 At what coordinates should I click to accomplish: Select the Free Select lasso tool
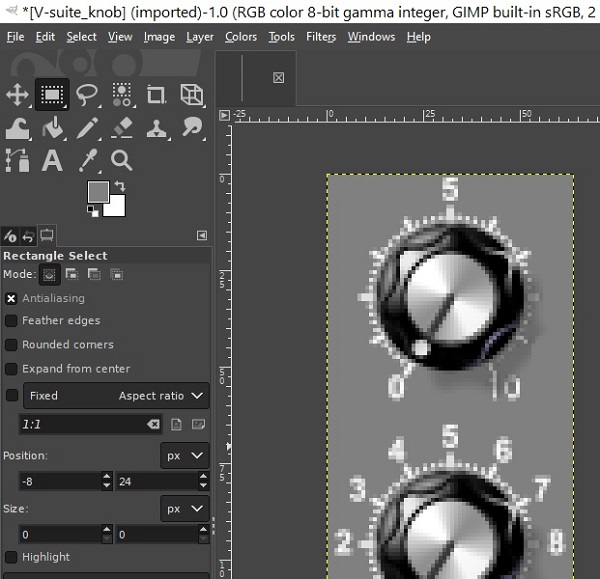coord(87,95)
